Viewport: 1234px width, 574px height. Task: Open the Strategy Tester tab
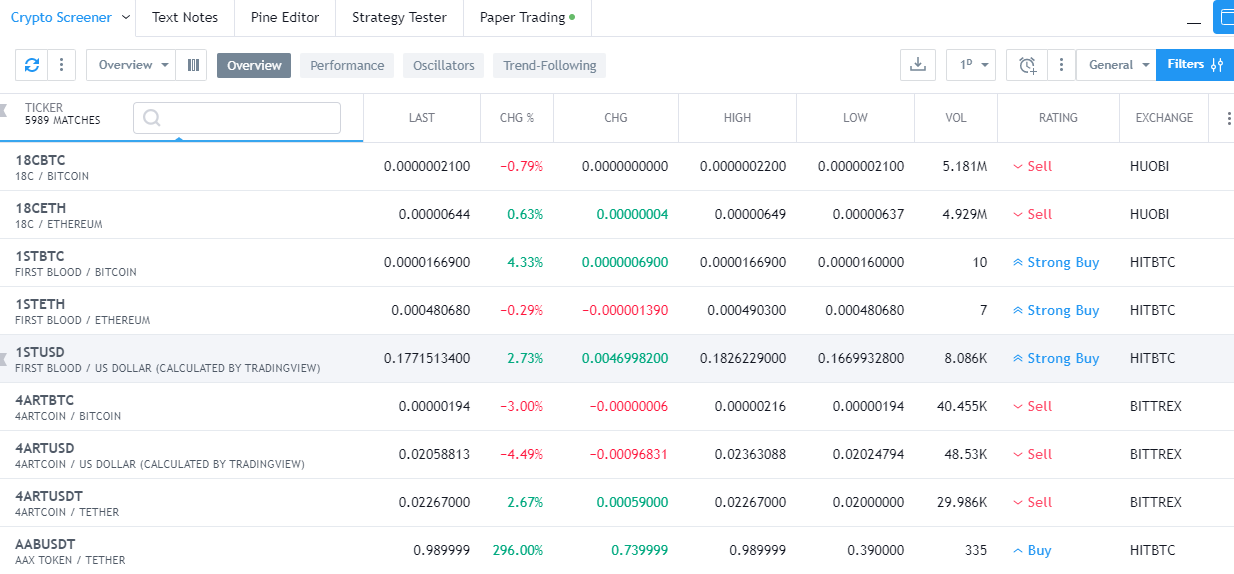coord(399,17)
